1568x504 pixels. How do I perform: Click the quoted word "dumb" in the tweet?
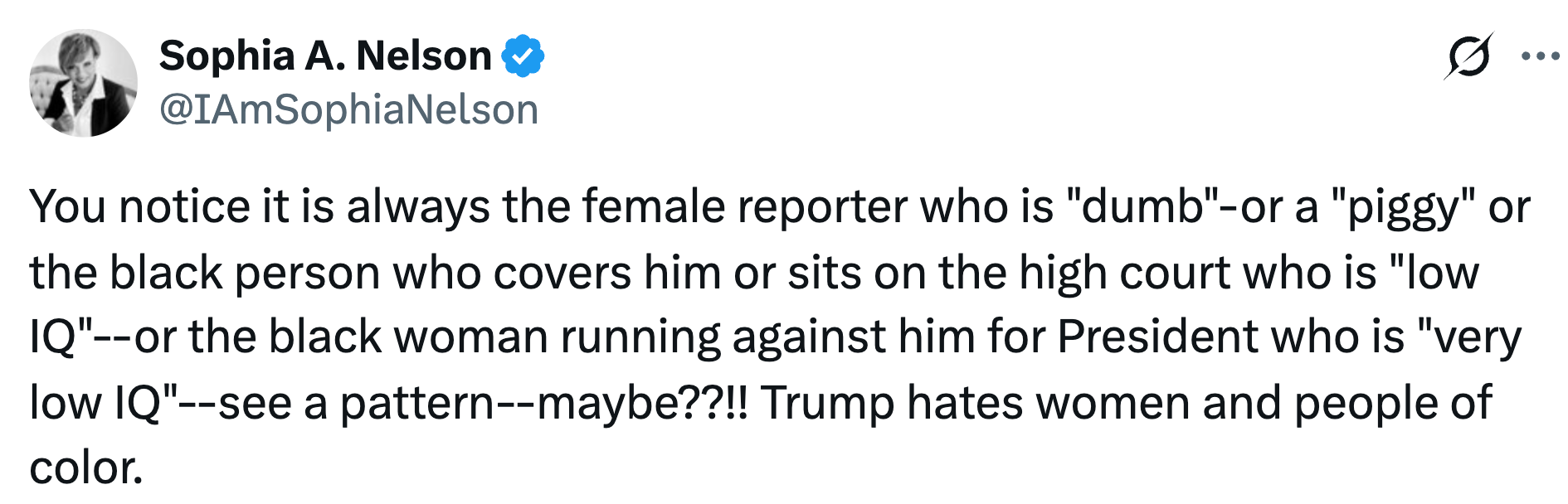pyautogui.click(x=1142, y=207)
